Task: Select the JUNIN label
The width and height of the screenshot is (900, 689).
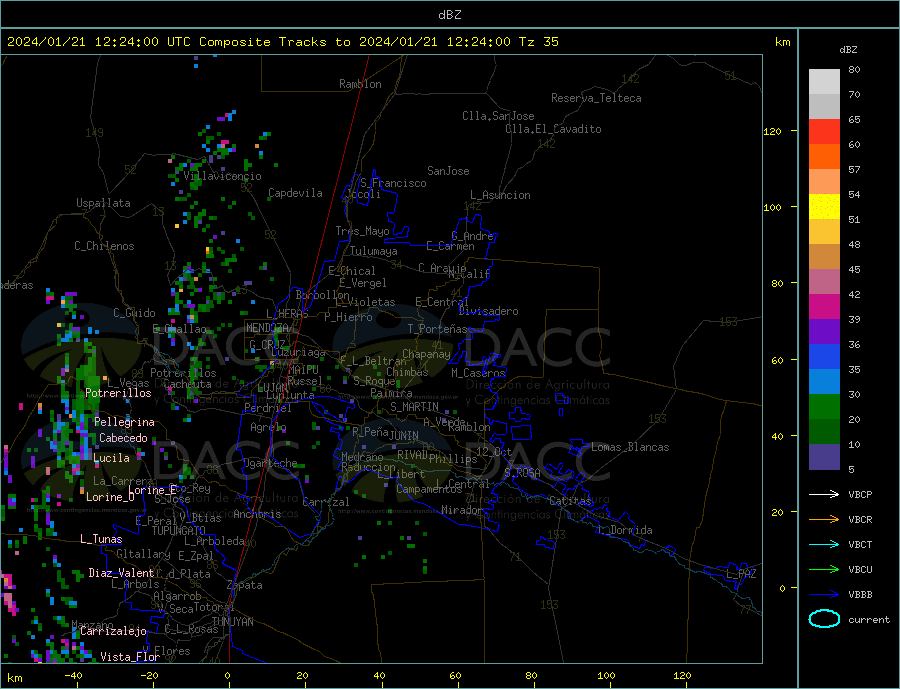Action: click(404, 436)
